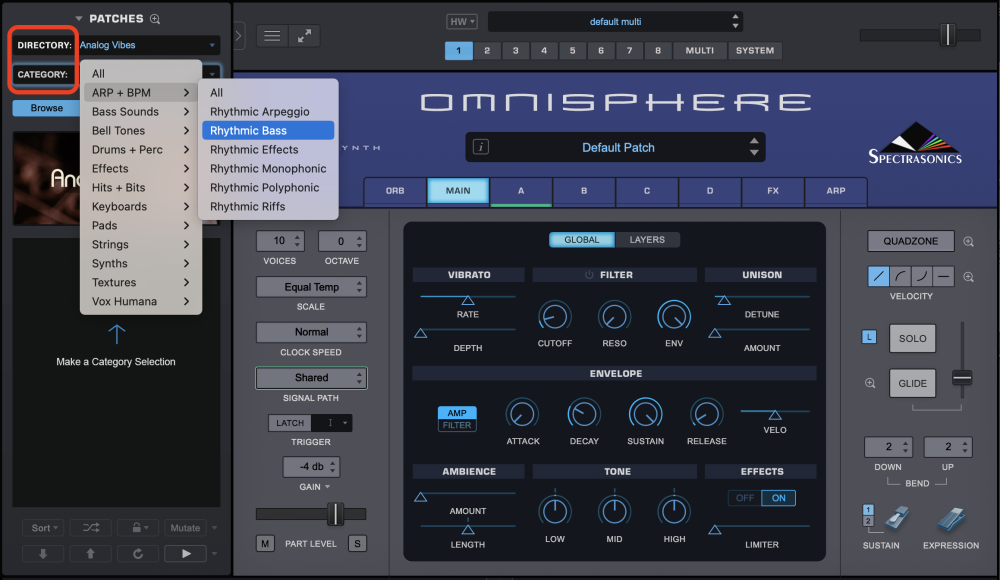This screenshot has width=1000, height=580.
Task: Switch to the ORB tab
Action: pyautogui.click(x=395, y=191)
